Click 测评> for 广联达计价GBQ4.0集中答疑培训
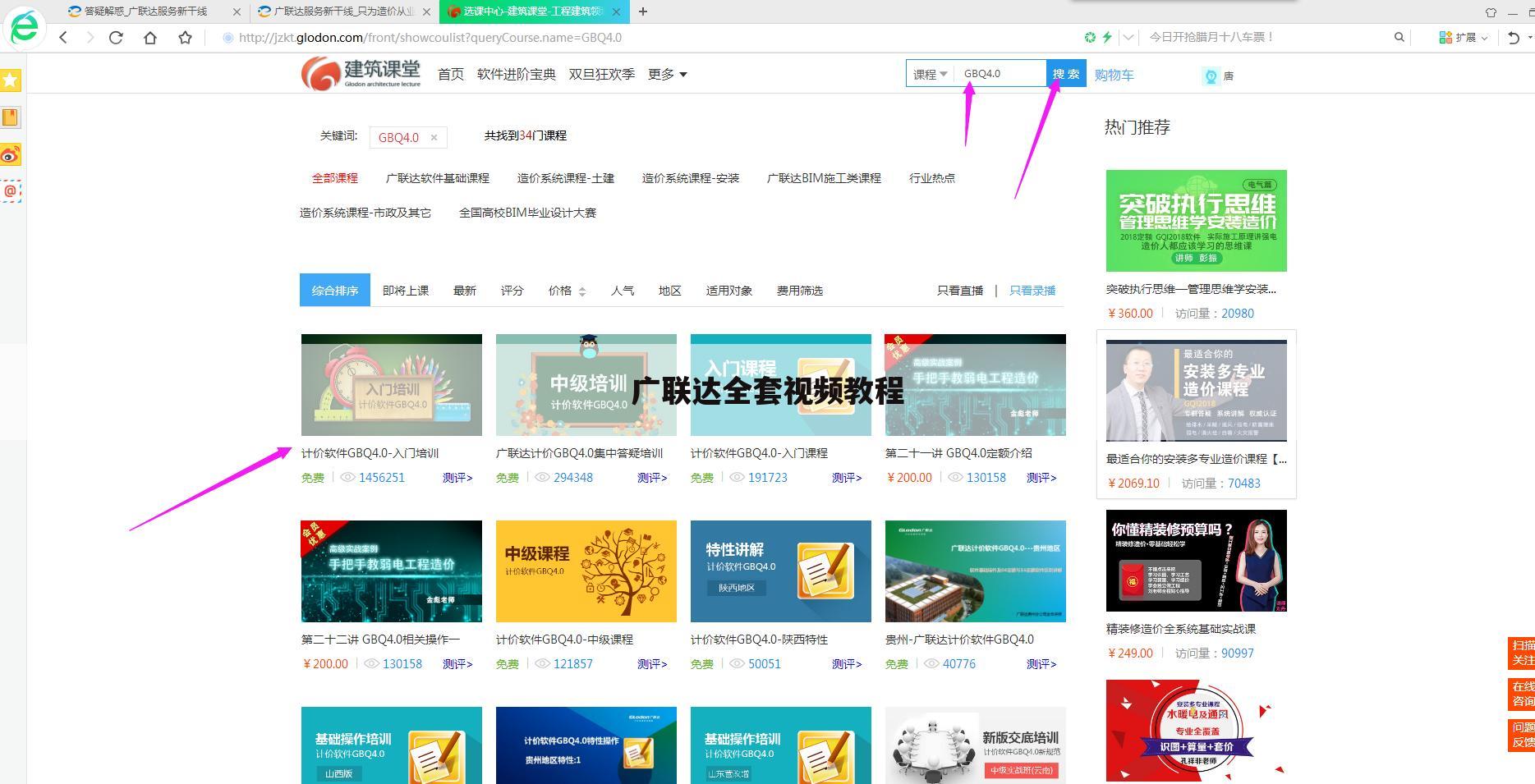The image size is (1535, 784). [652, 478]
